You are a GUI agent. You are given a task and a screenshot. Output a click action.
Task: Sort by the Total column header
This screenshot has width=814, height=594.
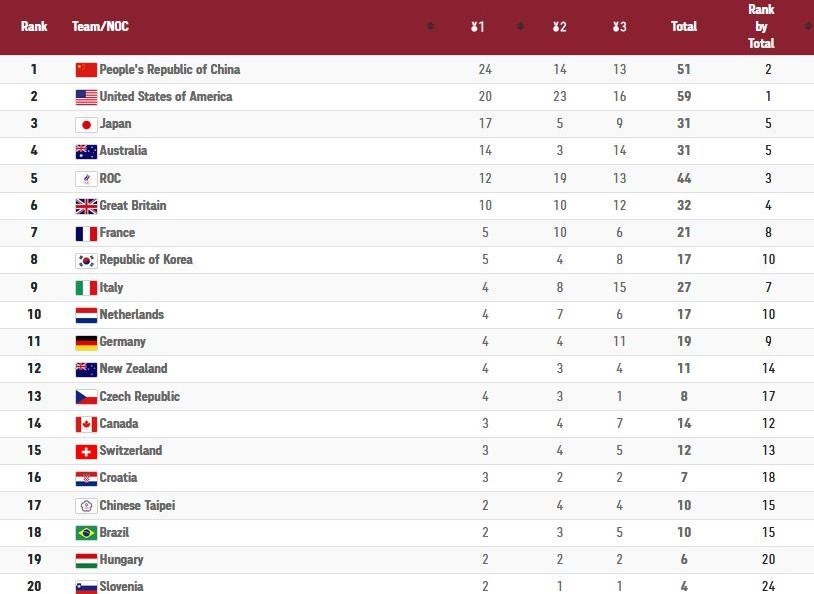click(x=684, y=27)
